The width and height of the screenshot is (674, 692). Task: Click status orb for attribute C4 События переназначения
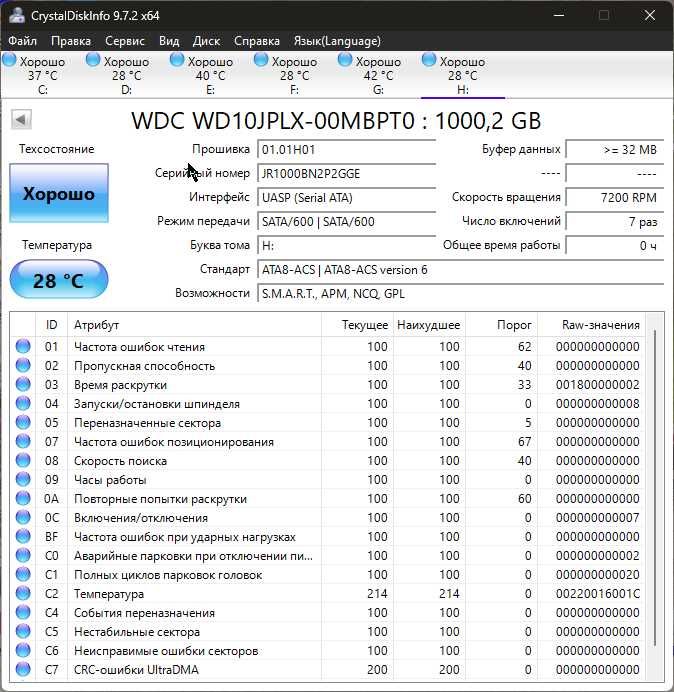23,612
